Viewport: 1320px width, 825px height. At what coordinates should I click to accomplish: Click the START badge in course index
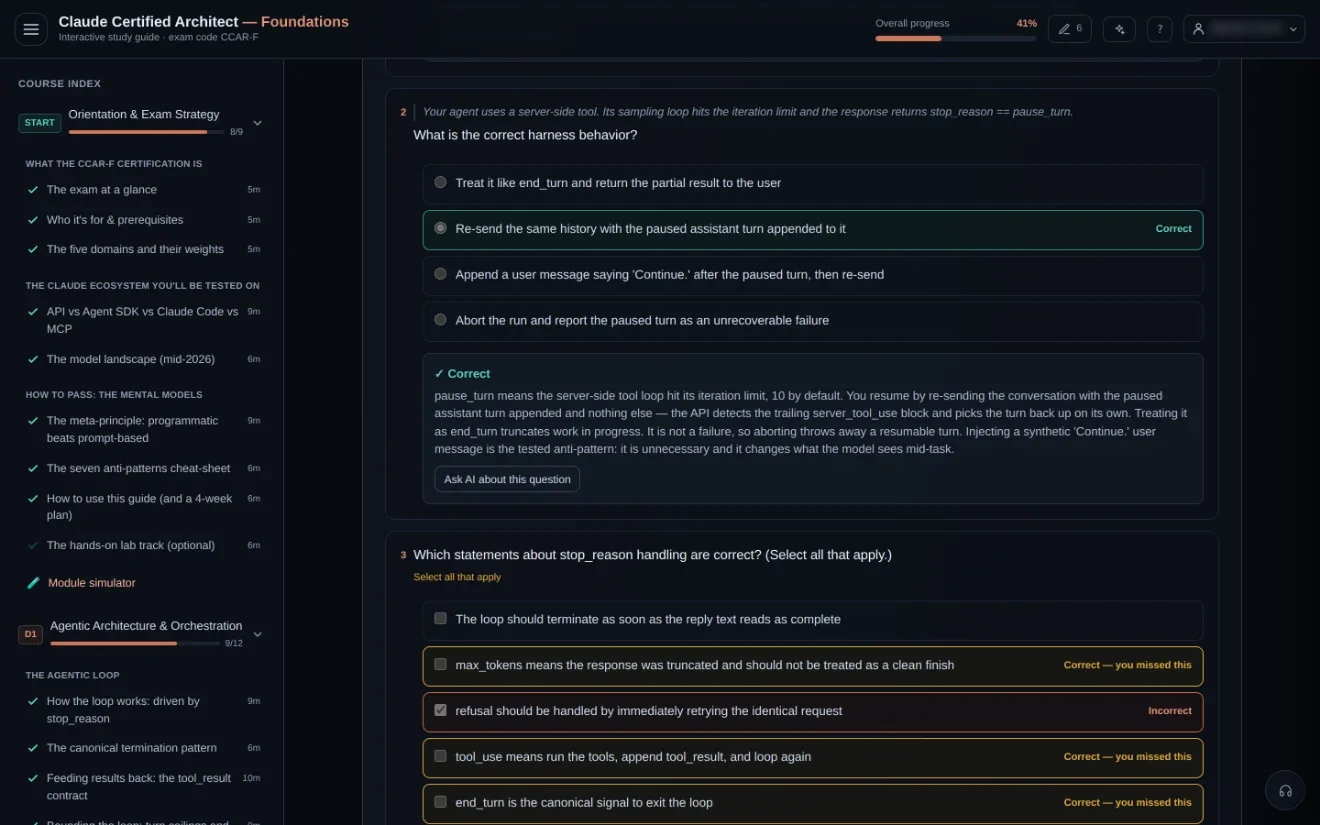[40, 123]
